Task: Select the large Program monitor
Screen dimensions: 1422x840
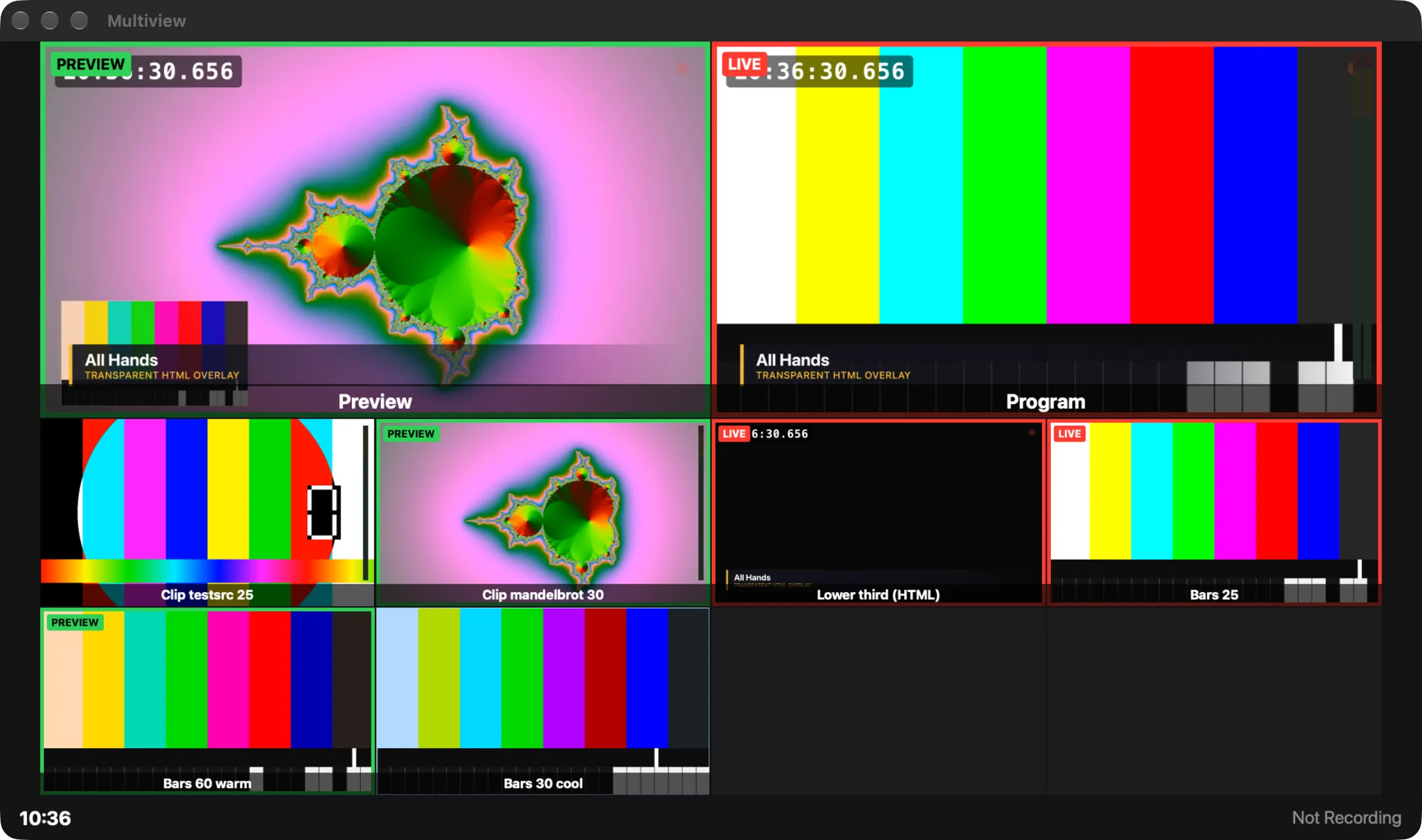Action: click(x=1046, y=229)
